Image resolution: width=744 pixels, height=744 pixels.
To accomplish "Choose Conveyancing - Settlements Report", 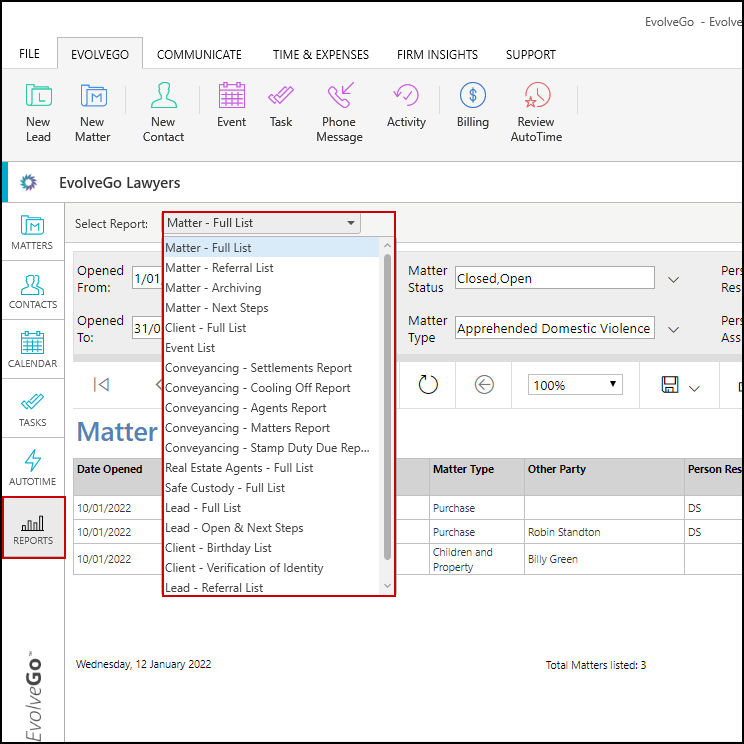I will tap(271, 368).
